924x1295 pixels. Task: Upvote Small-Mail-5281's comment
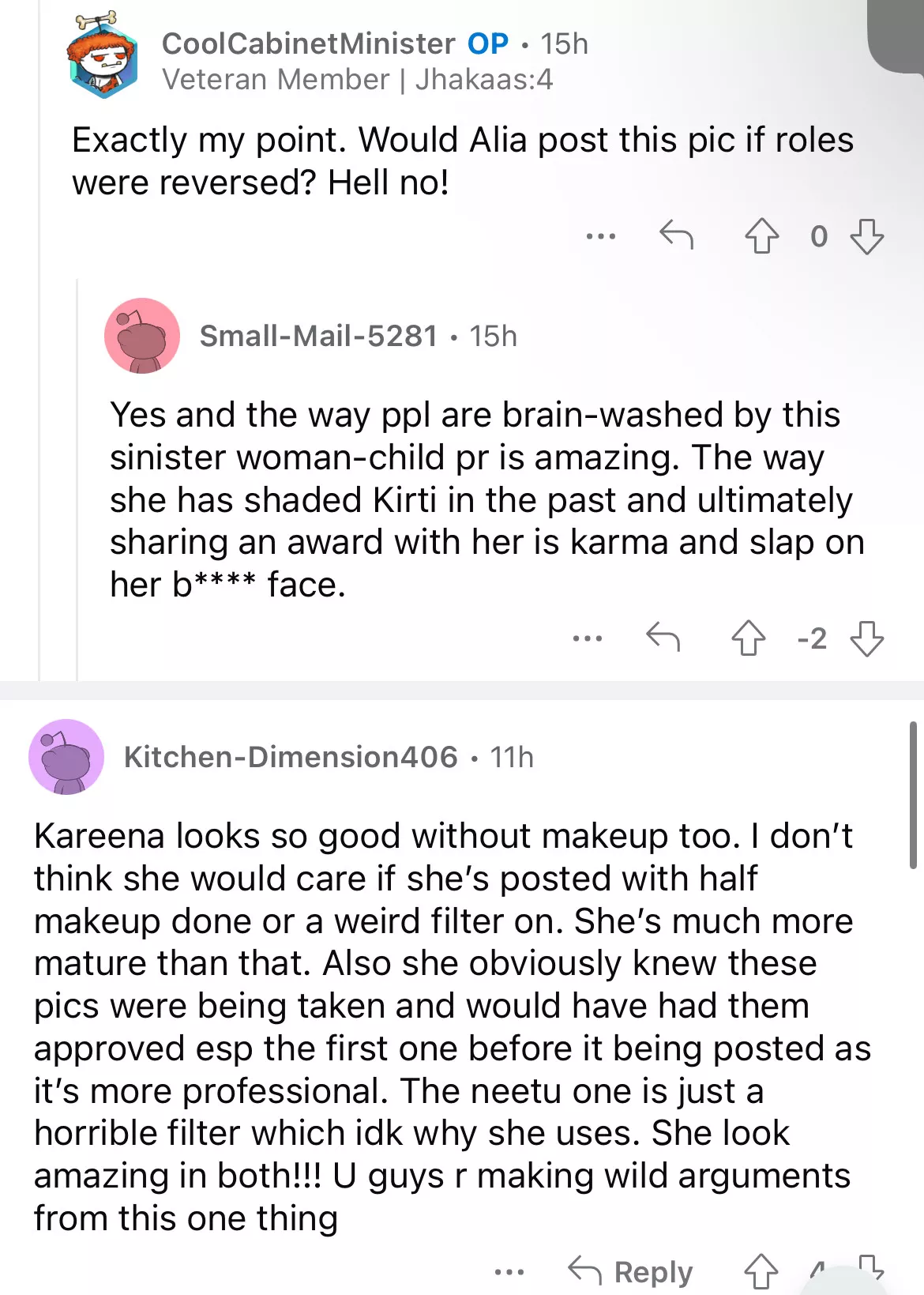click(748, 638)
